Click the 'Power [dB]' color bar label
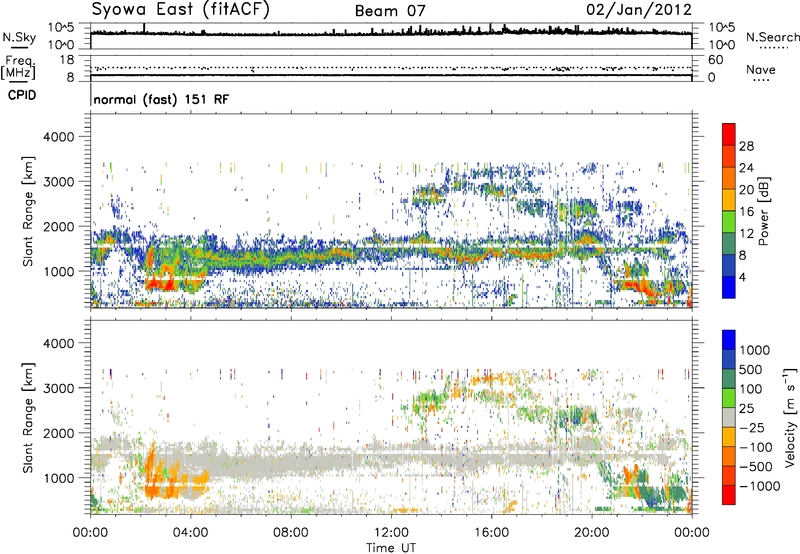Screen dimensions: 800x554 click(x=763, y=211)
